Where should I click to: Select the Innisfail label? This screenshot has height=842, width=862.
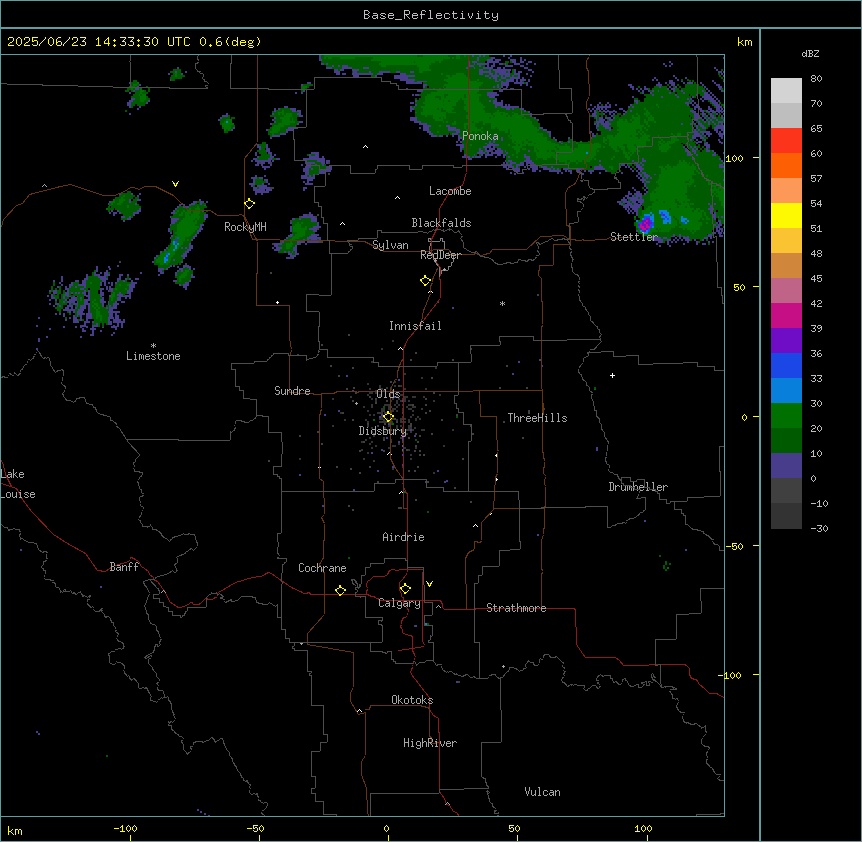coord(415,326)
